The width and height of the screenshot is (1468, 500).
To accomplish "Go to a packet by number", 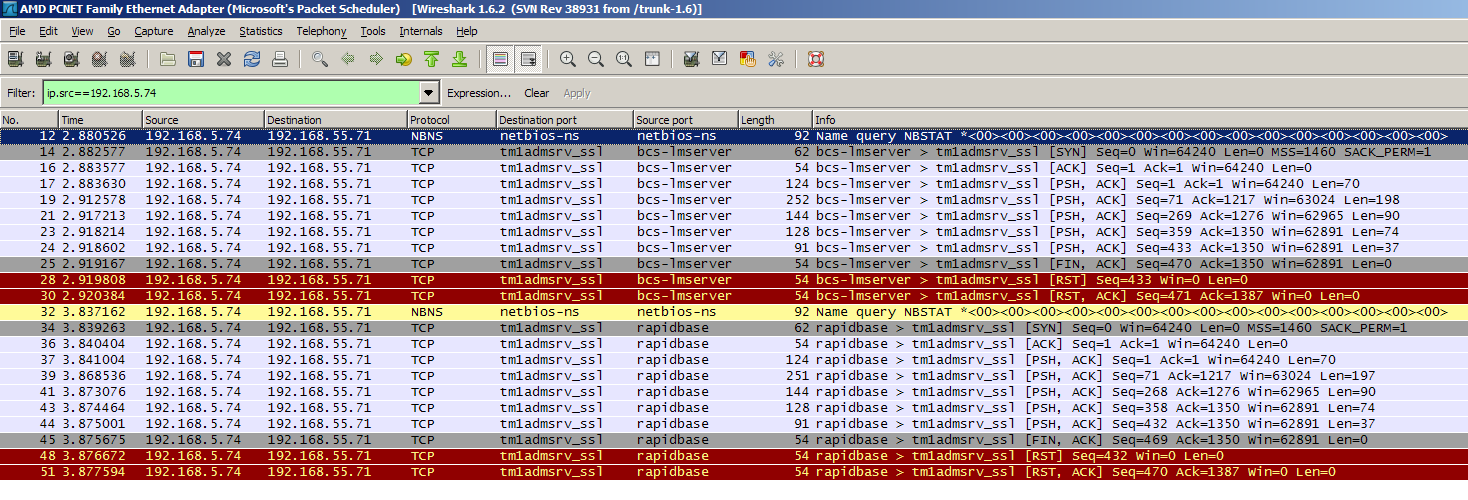I will click(x=404, y=59).
